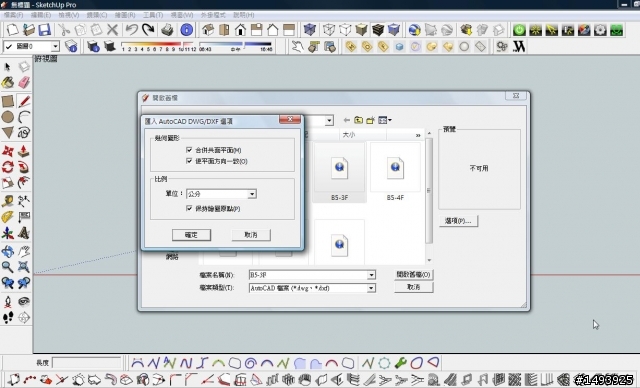Click the up-one-level folder icon in open dialog
The width and height of the screenshot is (640, 388).
(x=358, y=120)
